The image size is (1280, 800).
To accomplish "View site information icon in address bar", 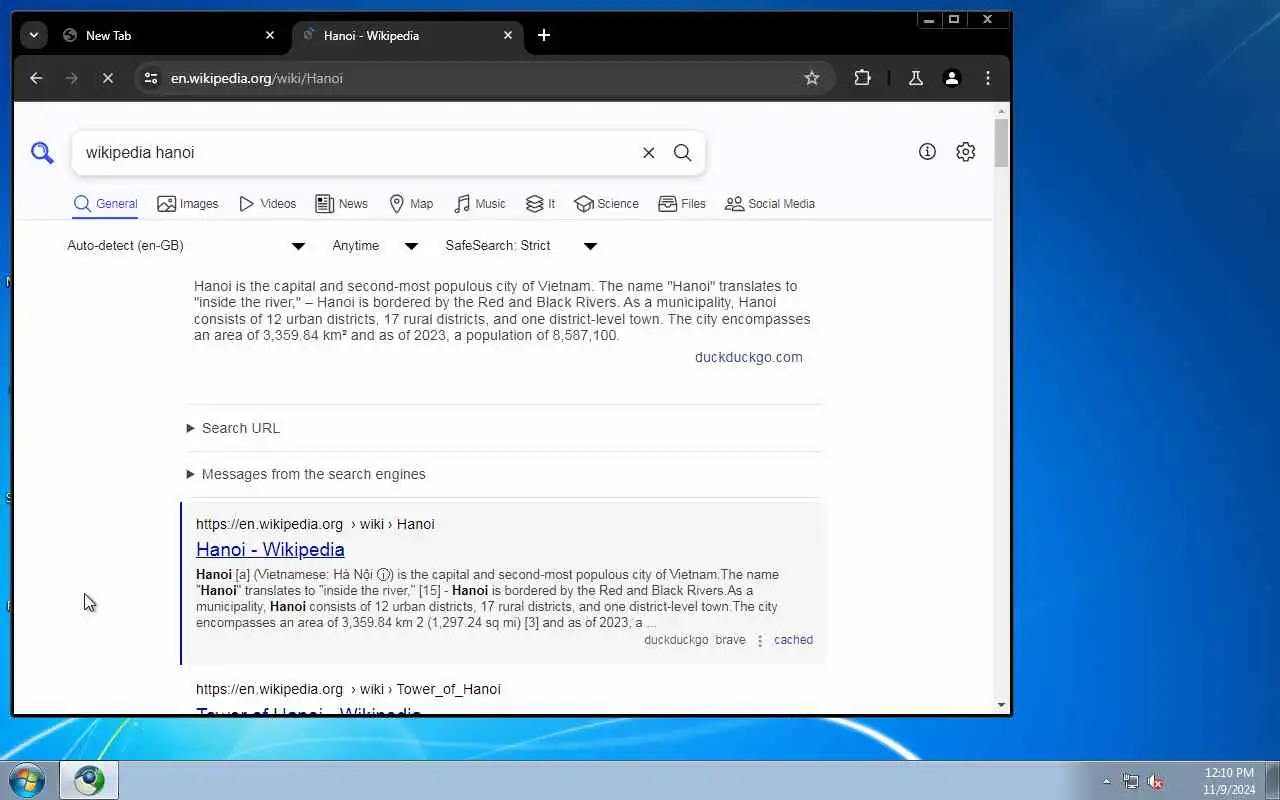I will 150,78.
